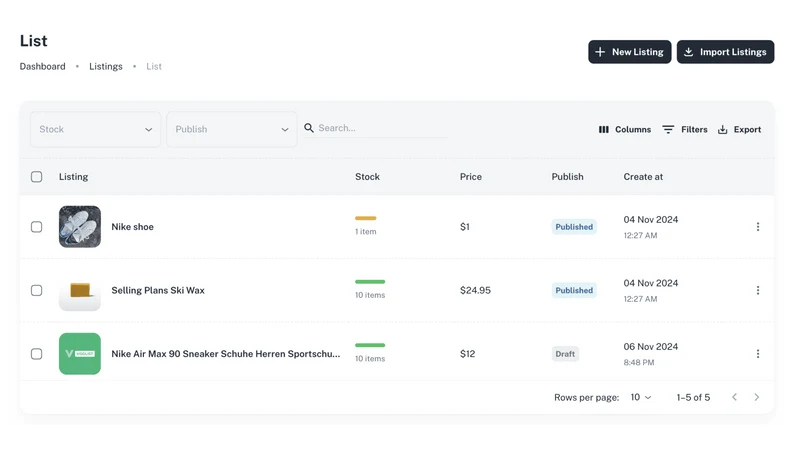Open the Filters panel

[x=685, y=130]
